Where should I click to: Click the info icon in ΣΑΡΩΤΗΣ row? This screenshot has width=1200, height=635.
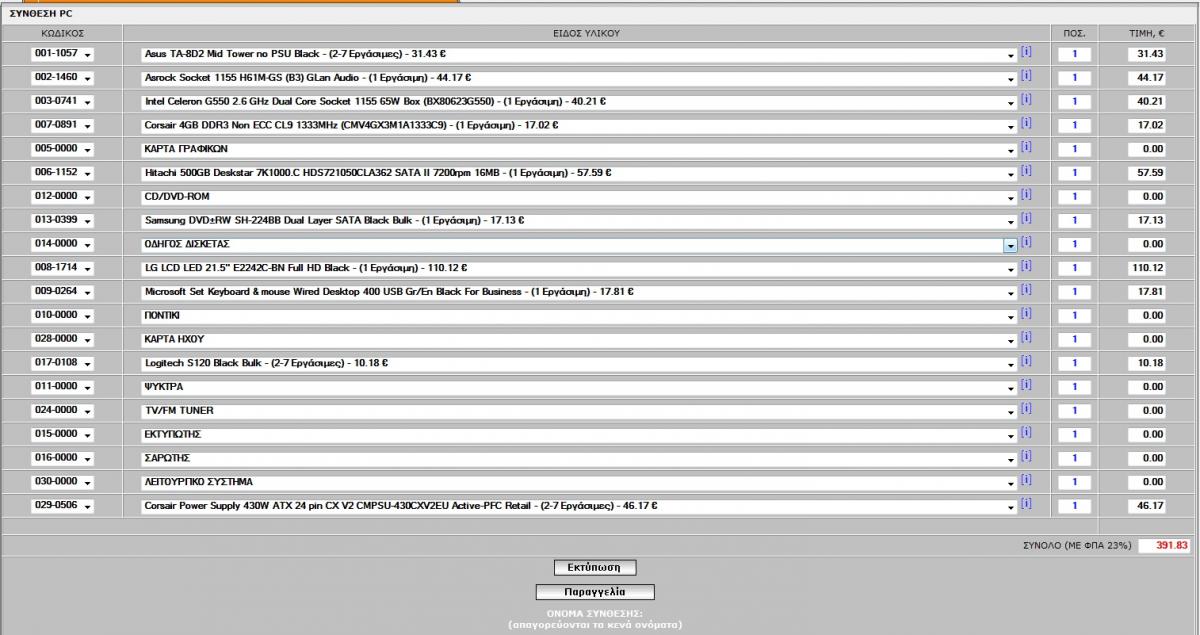[1026, 457]
